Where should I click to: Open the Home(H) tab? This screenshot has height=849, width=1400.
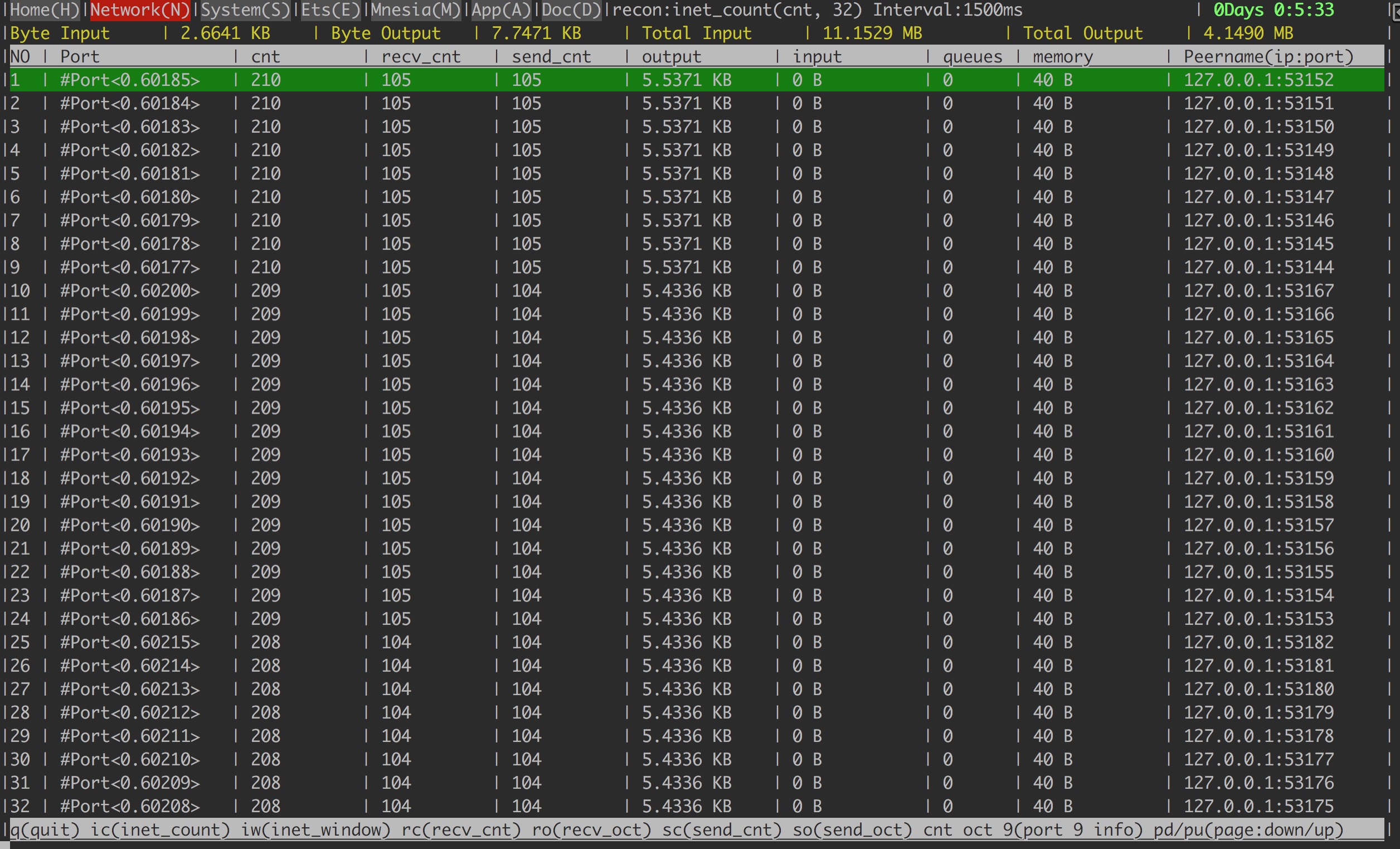[45, 9]
